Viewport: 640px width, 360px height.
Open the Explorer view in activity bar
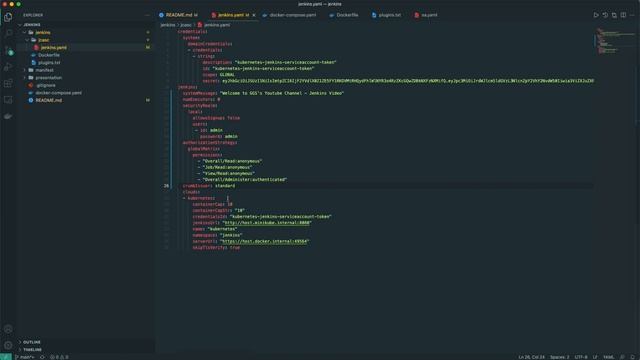coord(8,17)
